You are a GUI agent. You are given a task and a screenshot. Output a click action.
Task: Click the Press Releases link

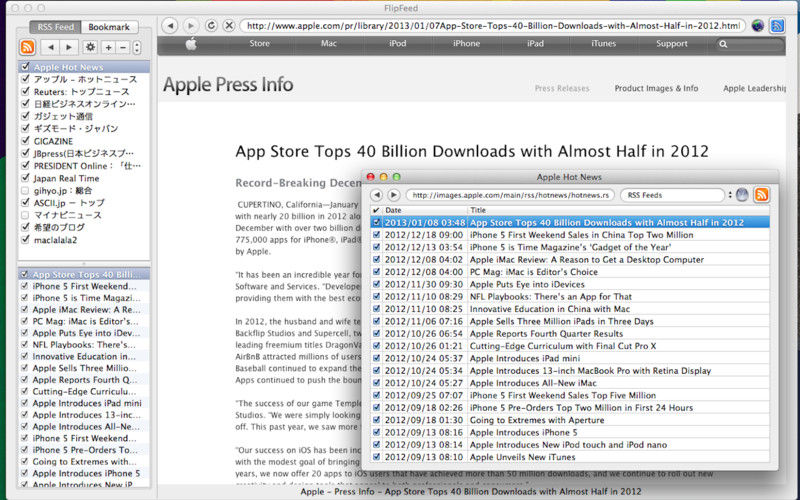(562, 88)
